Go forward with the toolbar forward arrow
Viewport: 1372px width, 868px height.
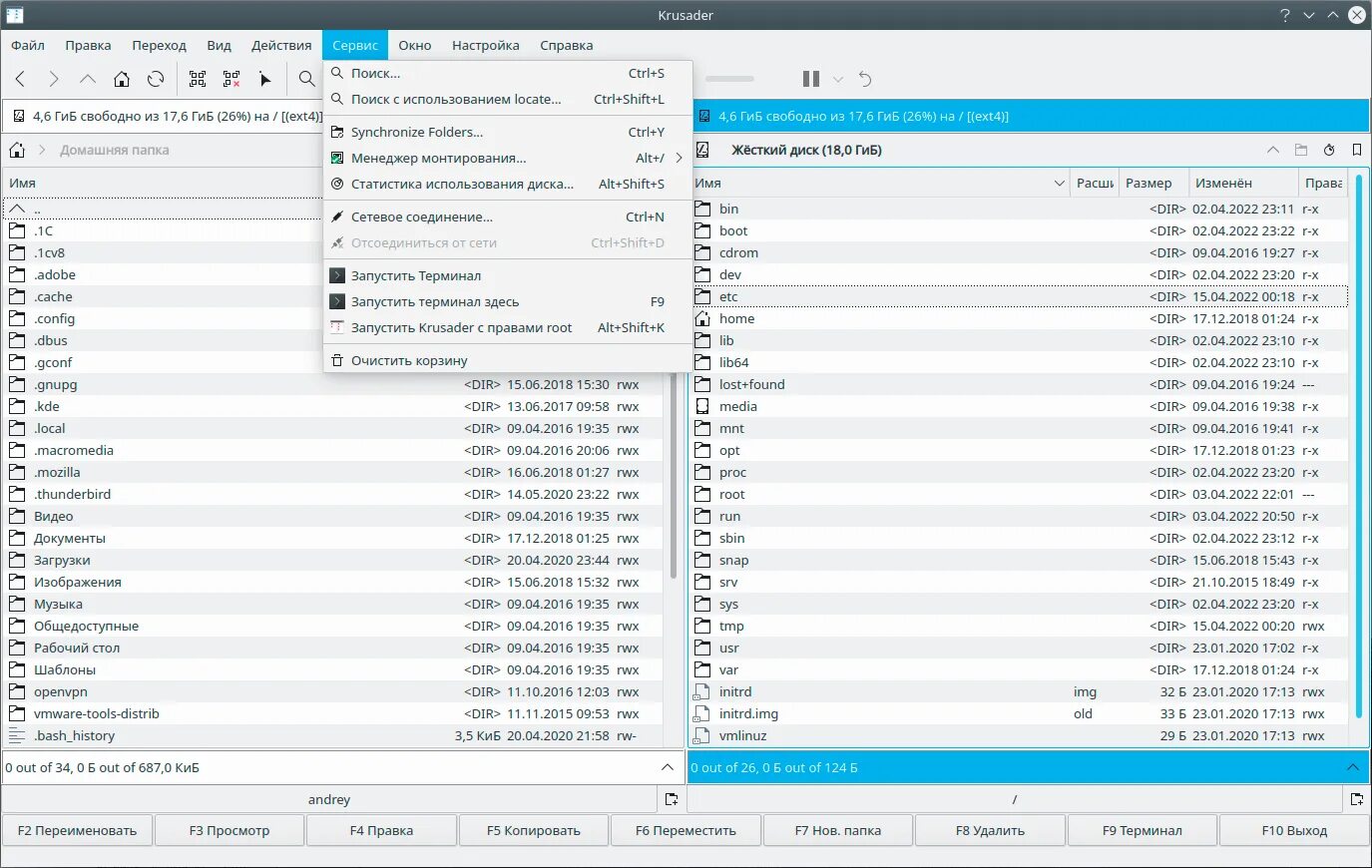[54, 79]
